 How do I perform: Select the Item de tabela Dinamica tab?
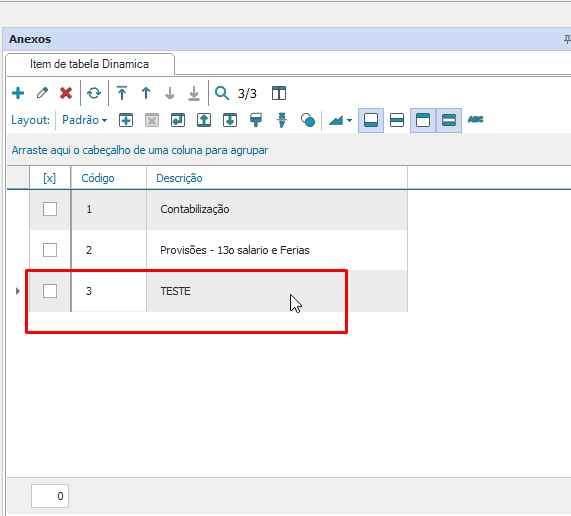coord(90,64)
